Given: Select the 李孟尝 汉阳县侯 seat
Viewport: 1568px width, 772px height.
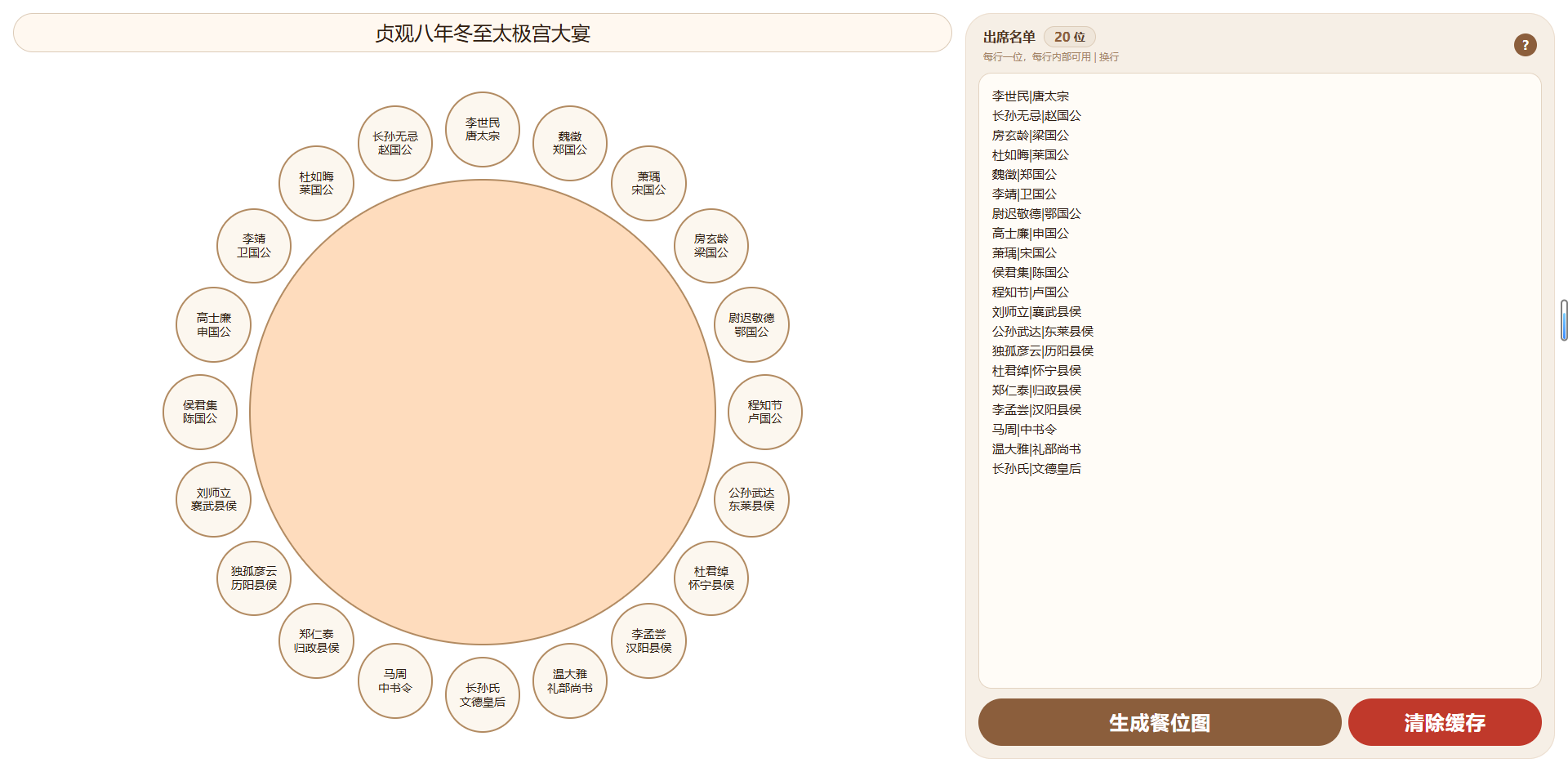Looking at the screenshot, I should 648,640.
